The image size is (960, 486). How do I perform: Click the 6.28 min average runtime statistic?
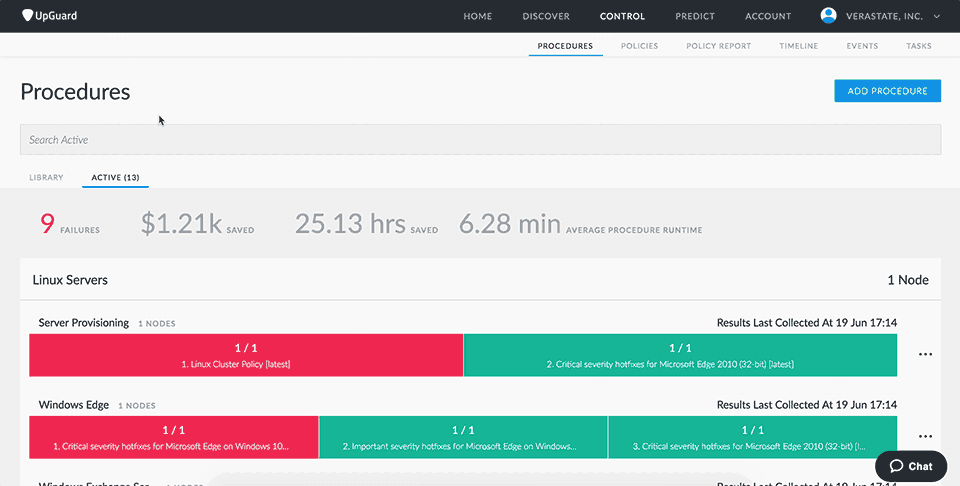[580, 224]
